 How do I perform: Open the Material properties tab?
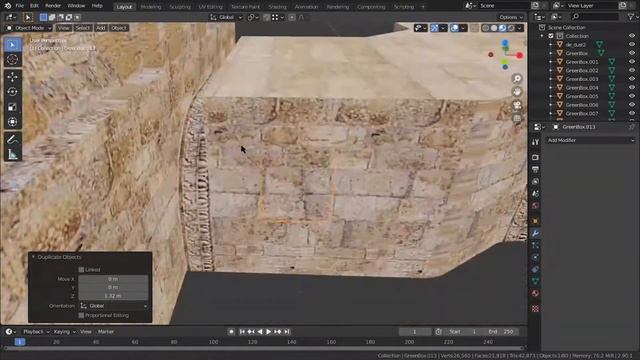pos(536,293)
